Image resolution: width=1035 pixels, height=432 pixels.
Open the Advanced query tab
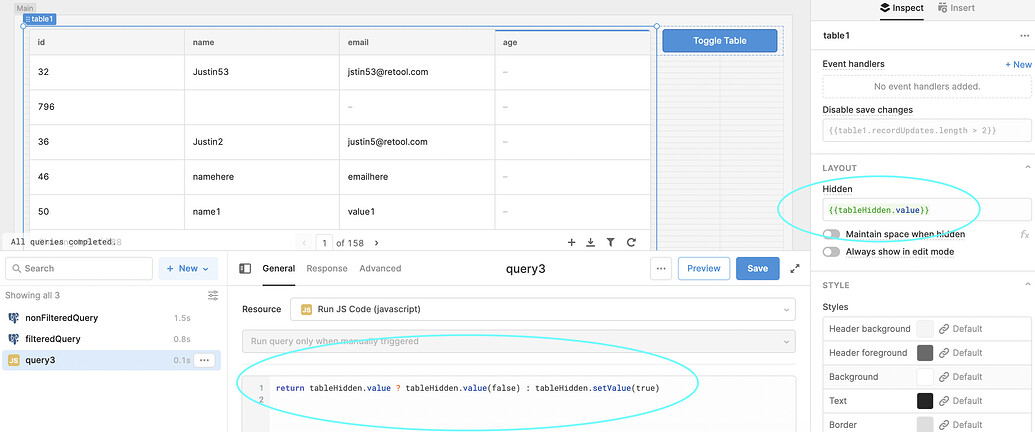click(x=380, y=268)
